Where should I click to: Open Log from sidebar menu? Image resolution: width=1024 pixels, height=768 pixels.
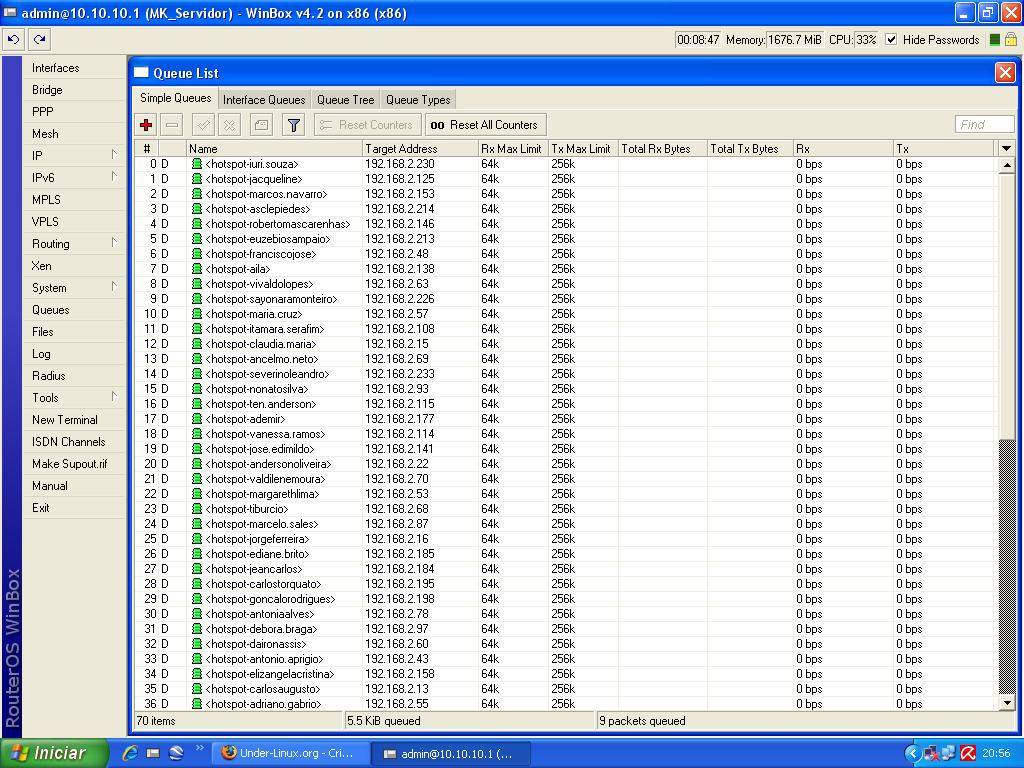73,354
